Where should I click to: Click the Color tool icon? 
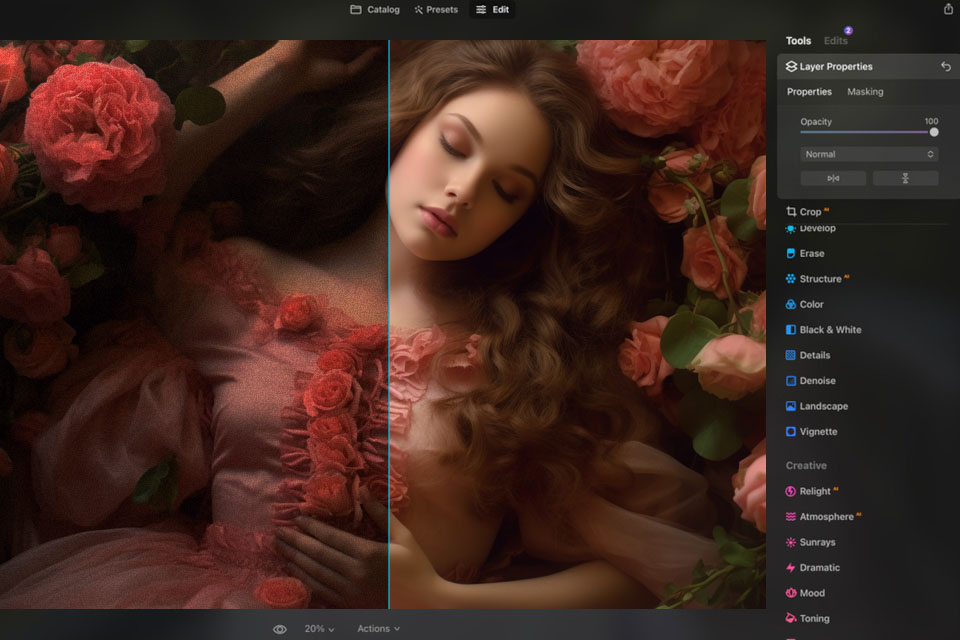pos(790,304)
